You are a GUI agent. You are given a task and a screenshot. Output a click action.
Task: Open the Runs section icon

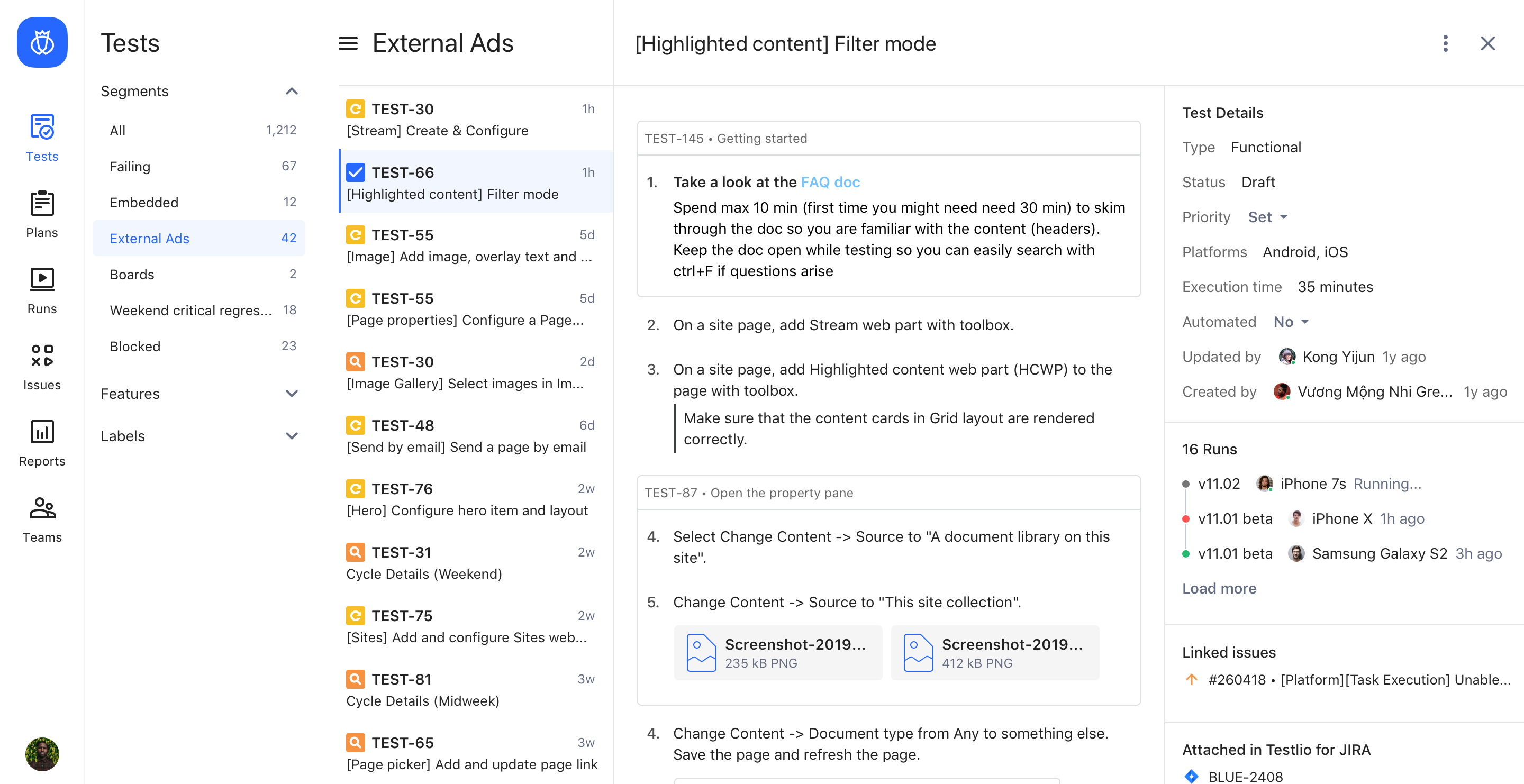(42, 280)
